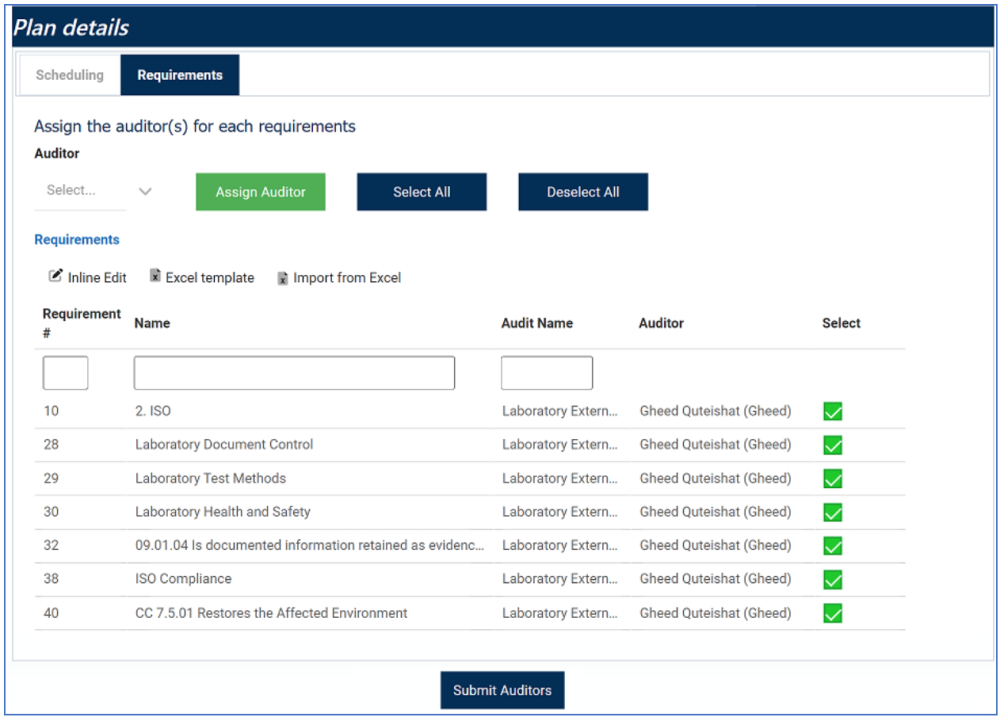The image size is (1000, 721).
Task: Toggle checkbox for ISO Compliance row
Action: point(832,579)
